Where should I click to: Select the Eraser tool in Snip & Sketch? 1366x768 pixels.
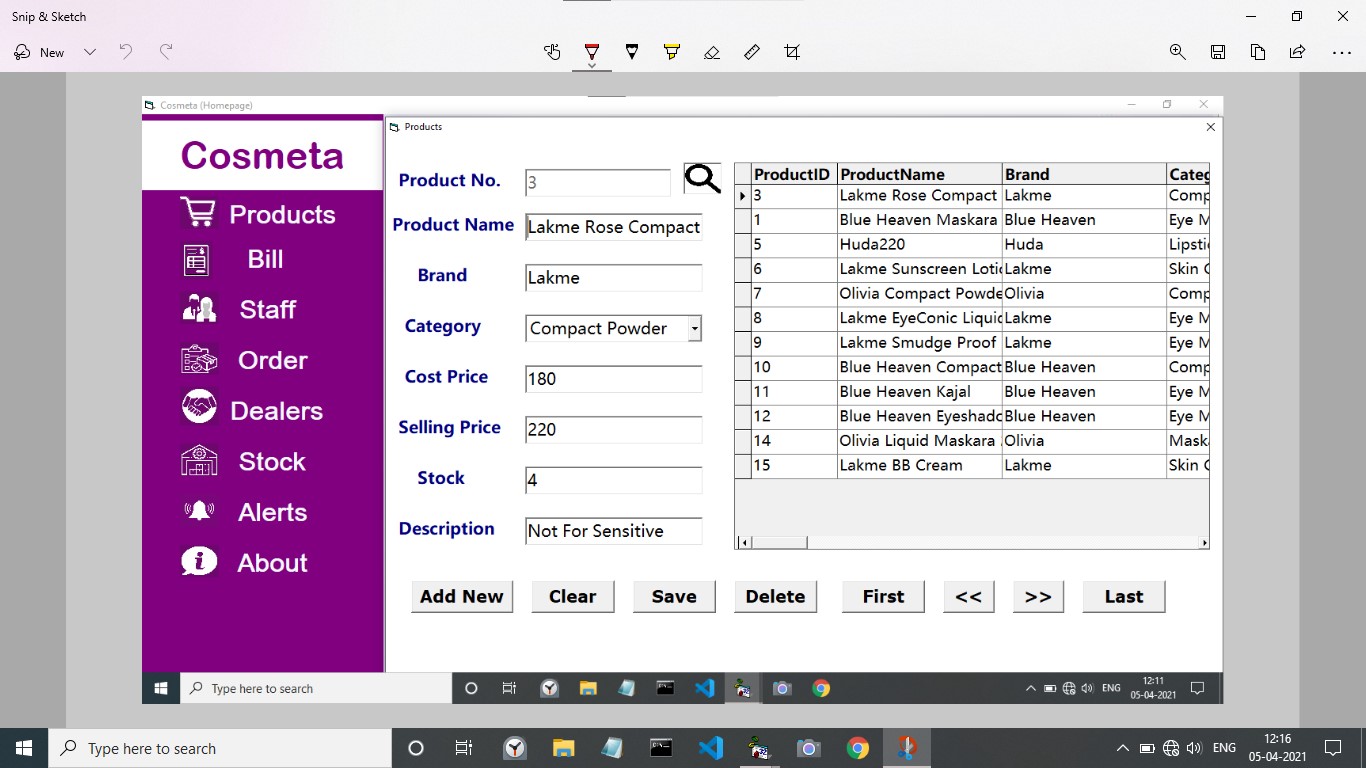coord(712,51)
